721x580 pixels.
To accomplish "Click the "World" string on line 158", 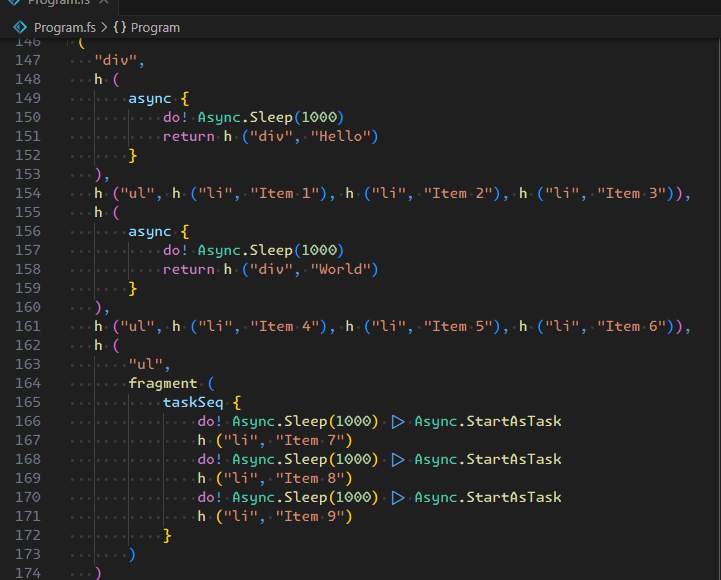I will pyautogui.click(x=339, y=269).
